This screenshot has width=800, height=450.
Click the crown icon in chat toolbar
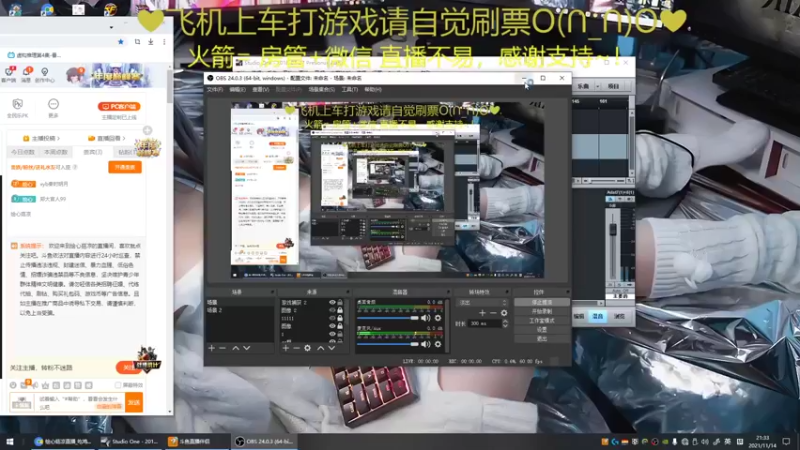(45, 385)
